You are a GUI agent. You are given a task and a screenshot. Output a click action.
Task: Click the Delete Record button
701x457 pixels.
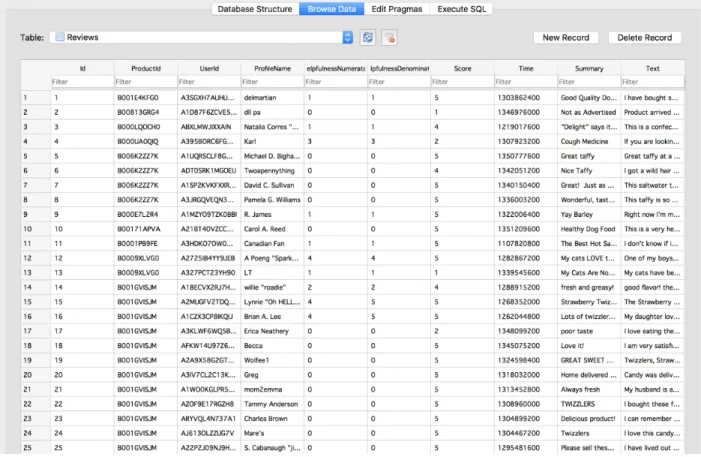pyautogui.click(x=645, y=38)
